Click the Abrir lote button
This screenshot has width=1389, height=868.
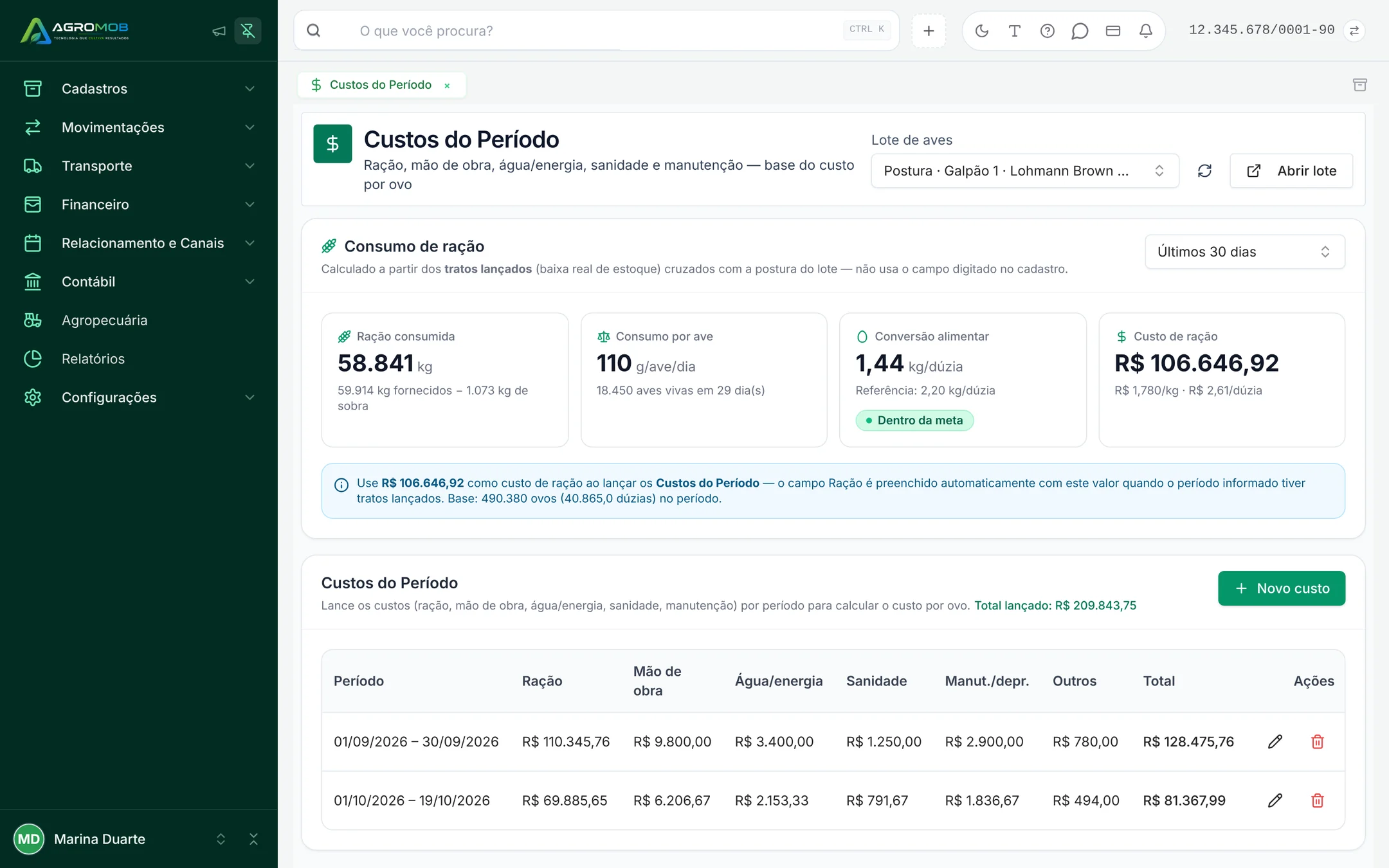1291,170
